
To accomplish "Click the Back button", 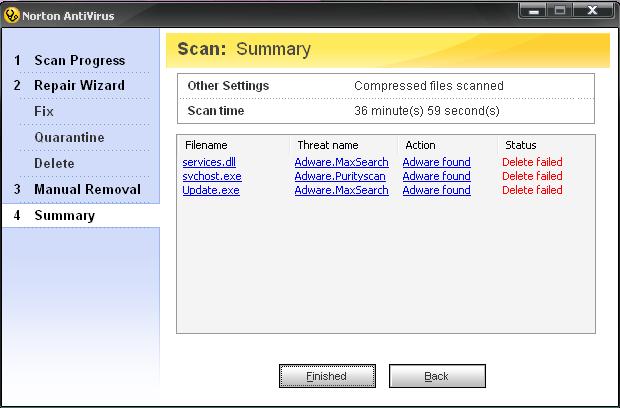I will pos(437,376).
